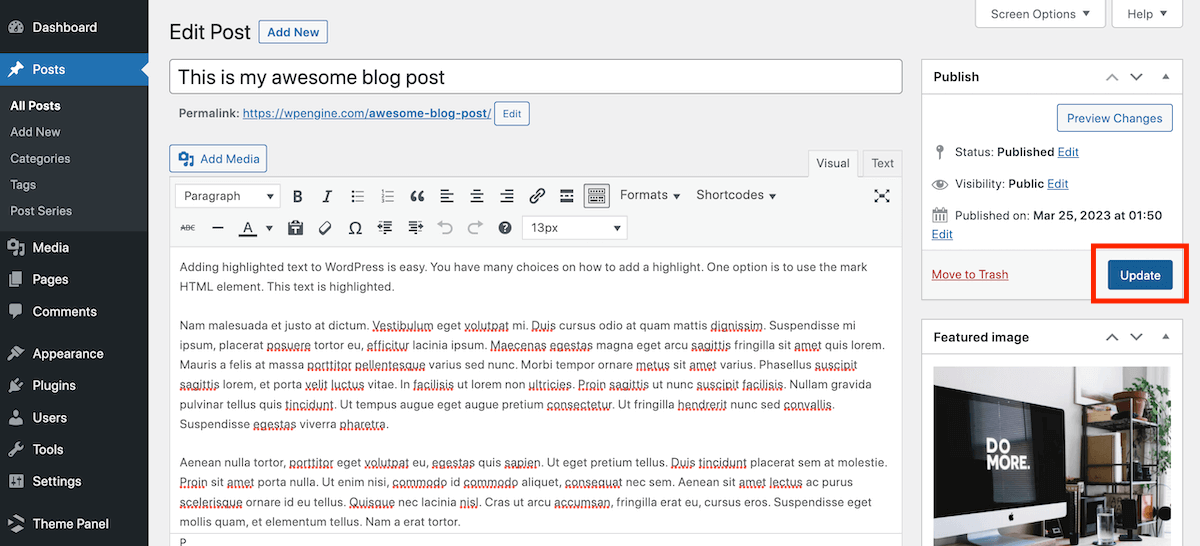Open Plugins in the admin sidebar
The height and width of the screenshot is (546, 1200).
pyautogui.click(x=54, y=385)
